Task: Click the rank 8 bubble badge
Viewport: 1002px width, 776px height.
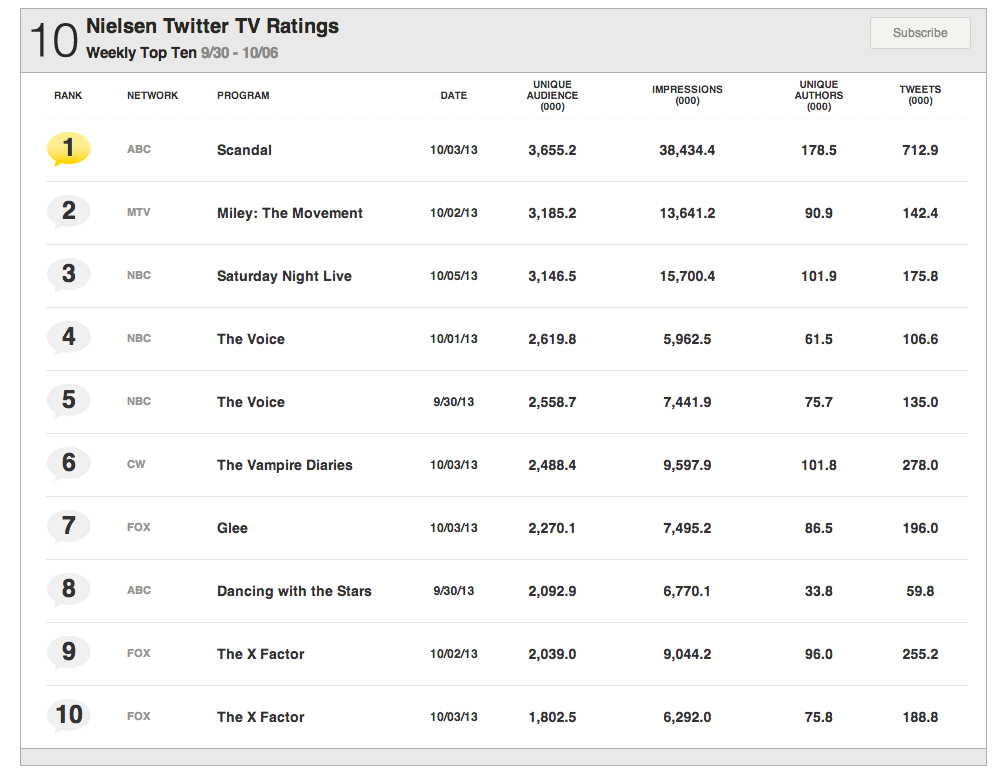Action: coord(68,589)
